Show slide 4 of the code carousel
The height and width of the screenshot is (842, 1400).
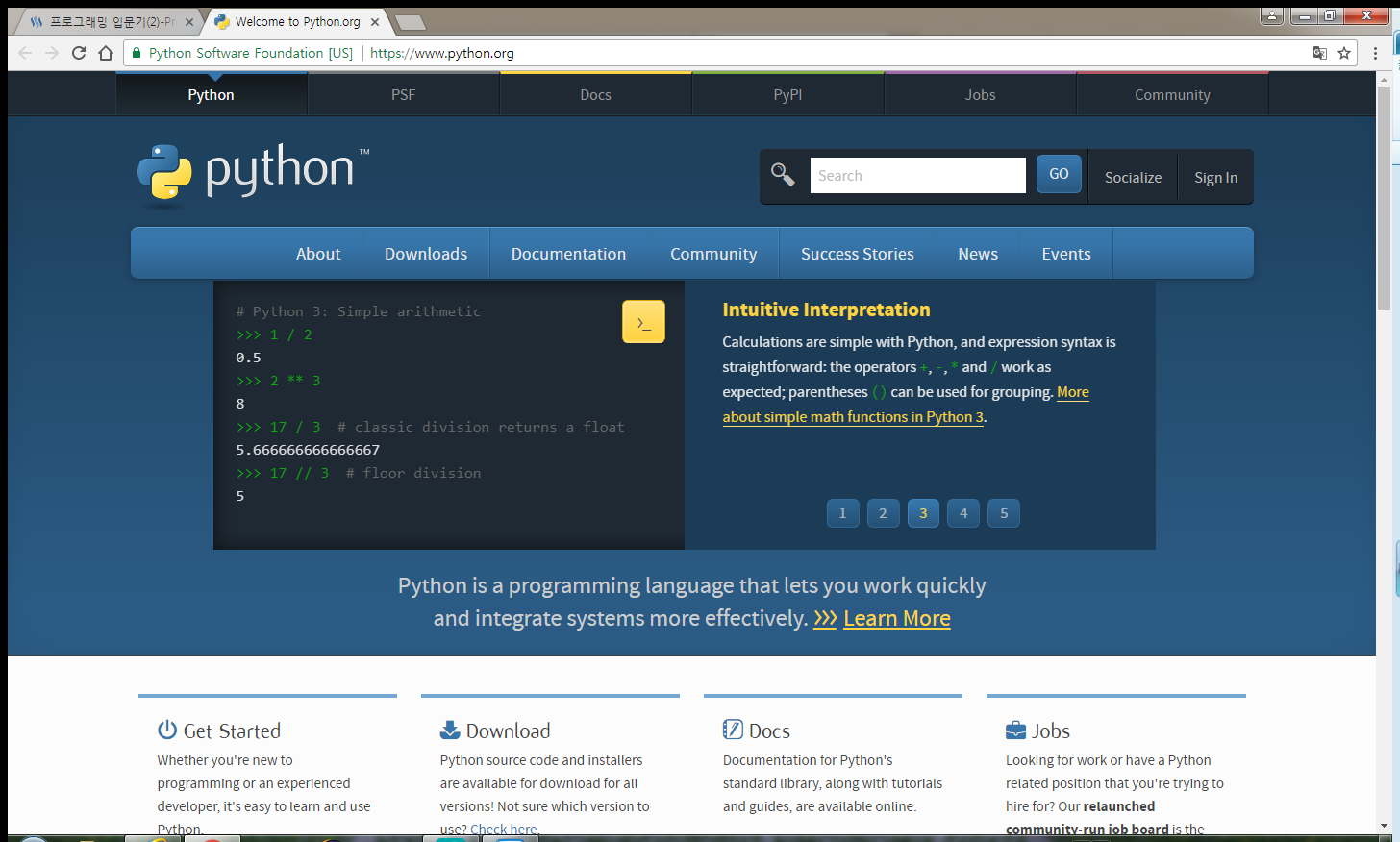[x=963, y=513]
